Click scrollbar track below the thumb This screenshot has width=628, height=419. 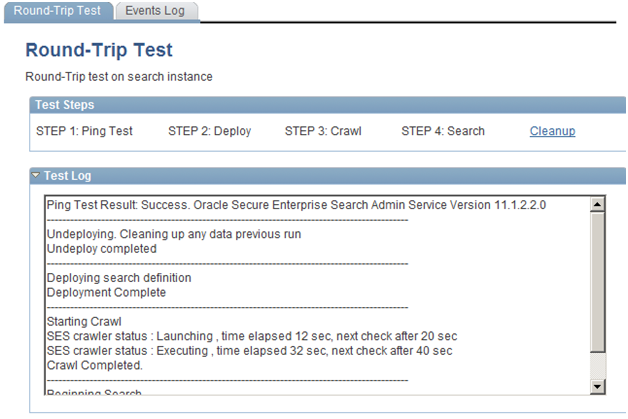tap(598, 366)
